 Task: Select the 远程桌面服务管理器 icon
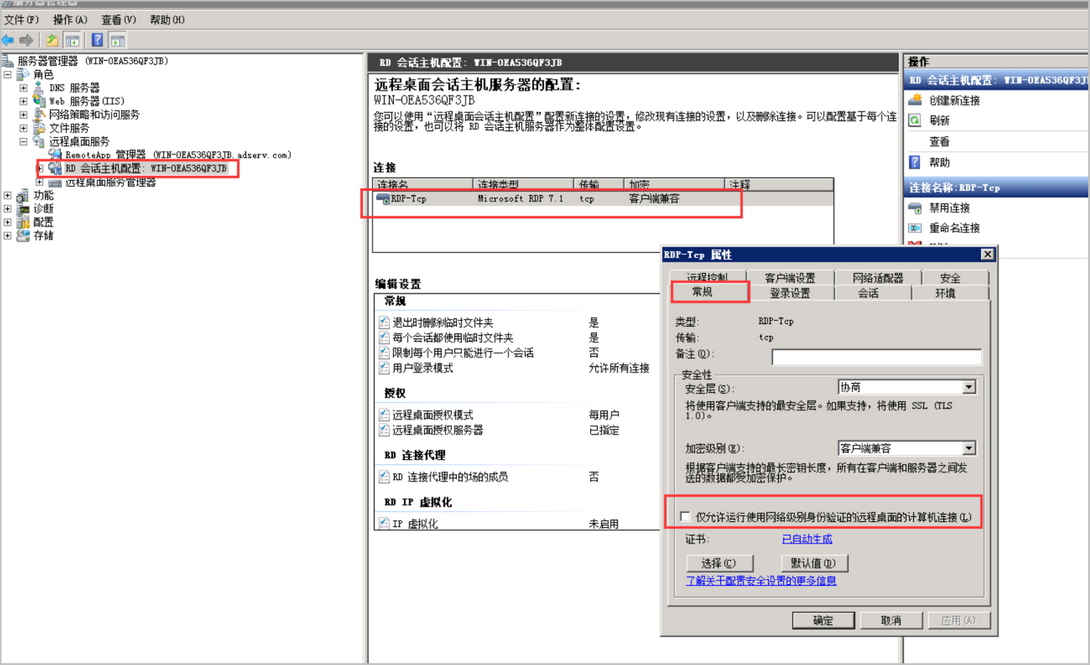[55, 182]
